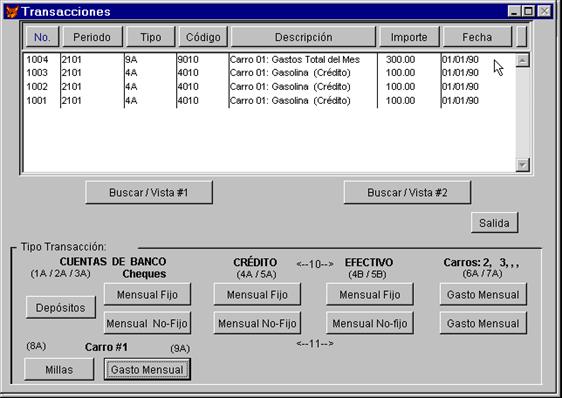Open Buscar / Vista #1
562x398 pixels.
[149, 193]
